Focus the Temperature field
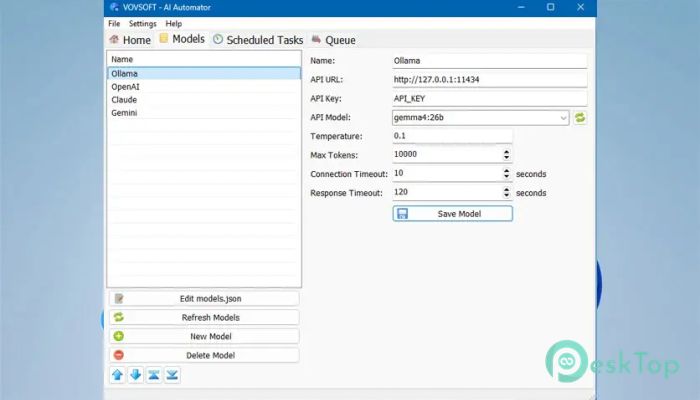This screenshot has width=700, height=400. [452, 136]
